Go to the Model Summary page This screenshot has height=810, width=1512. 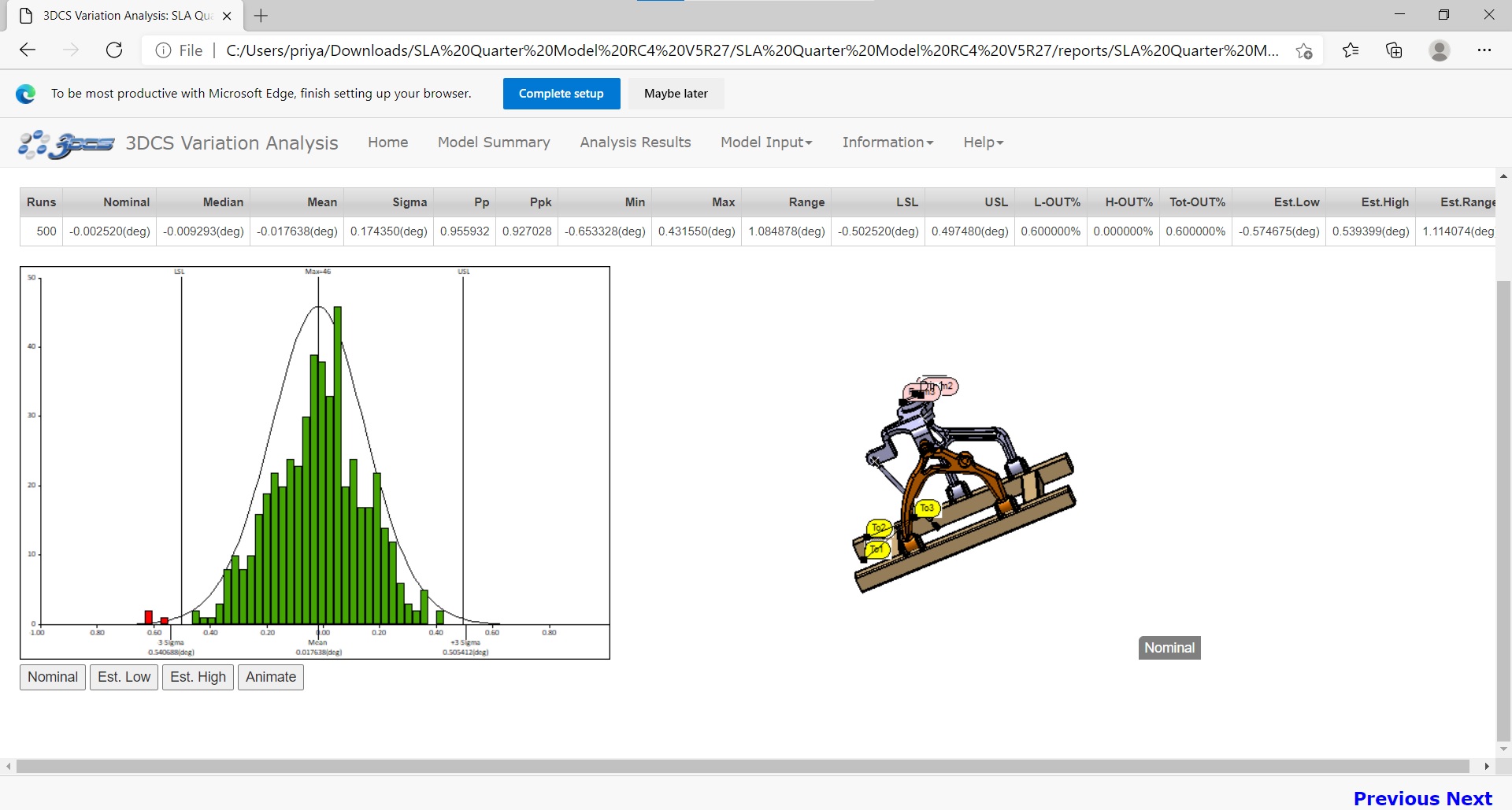494,142
